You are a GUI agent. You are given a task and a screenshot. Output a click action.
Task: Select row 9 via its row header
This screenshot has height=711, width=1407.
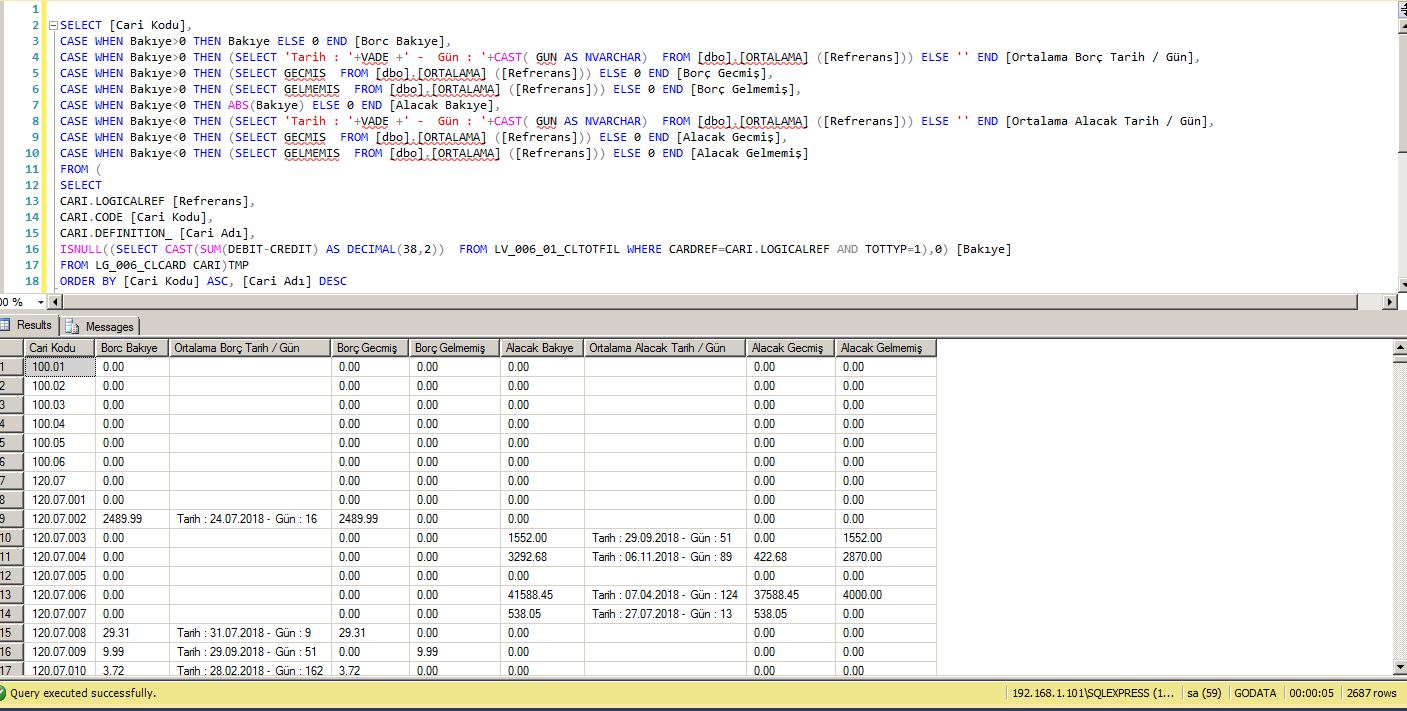coord(12,519)
